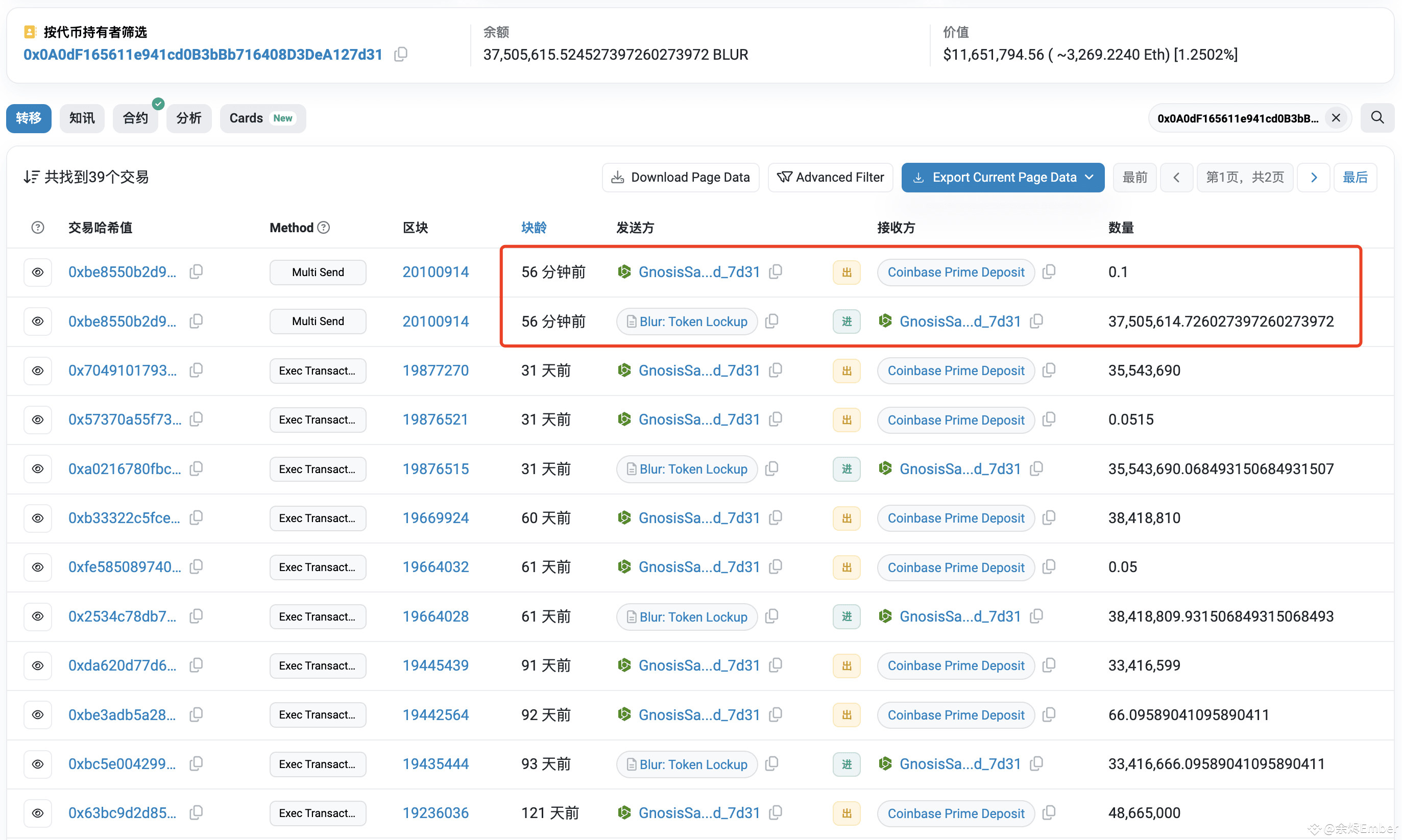This screenshot has width=1402, height=840.
Task: Preview transaction 0xbe8550b2d9 using its eye icon
Action: (x=37, y=271)
